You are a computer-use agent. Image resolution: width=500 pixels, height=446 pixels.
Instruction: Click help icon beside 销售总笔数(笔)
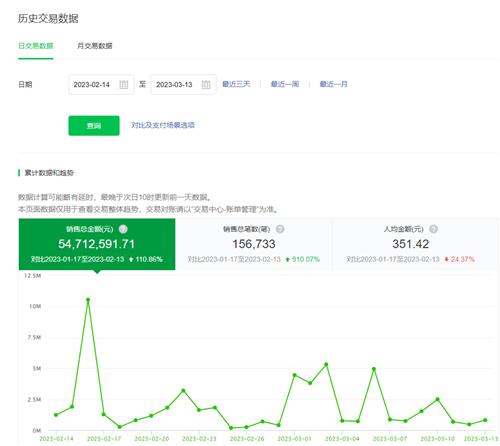pos(280,229)
